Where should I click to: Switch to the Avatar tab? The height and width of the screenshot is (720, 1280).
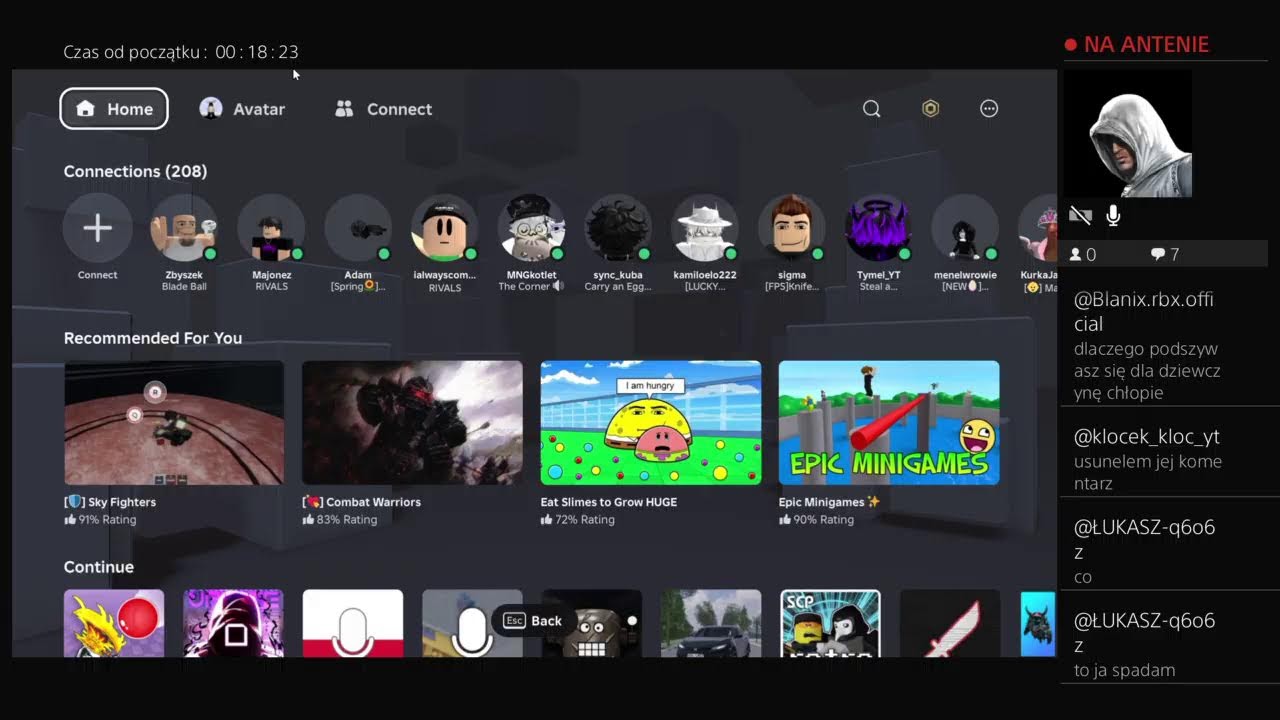[x=243, y=109]
